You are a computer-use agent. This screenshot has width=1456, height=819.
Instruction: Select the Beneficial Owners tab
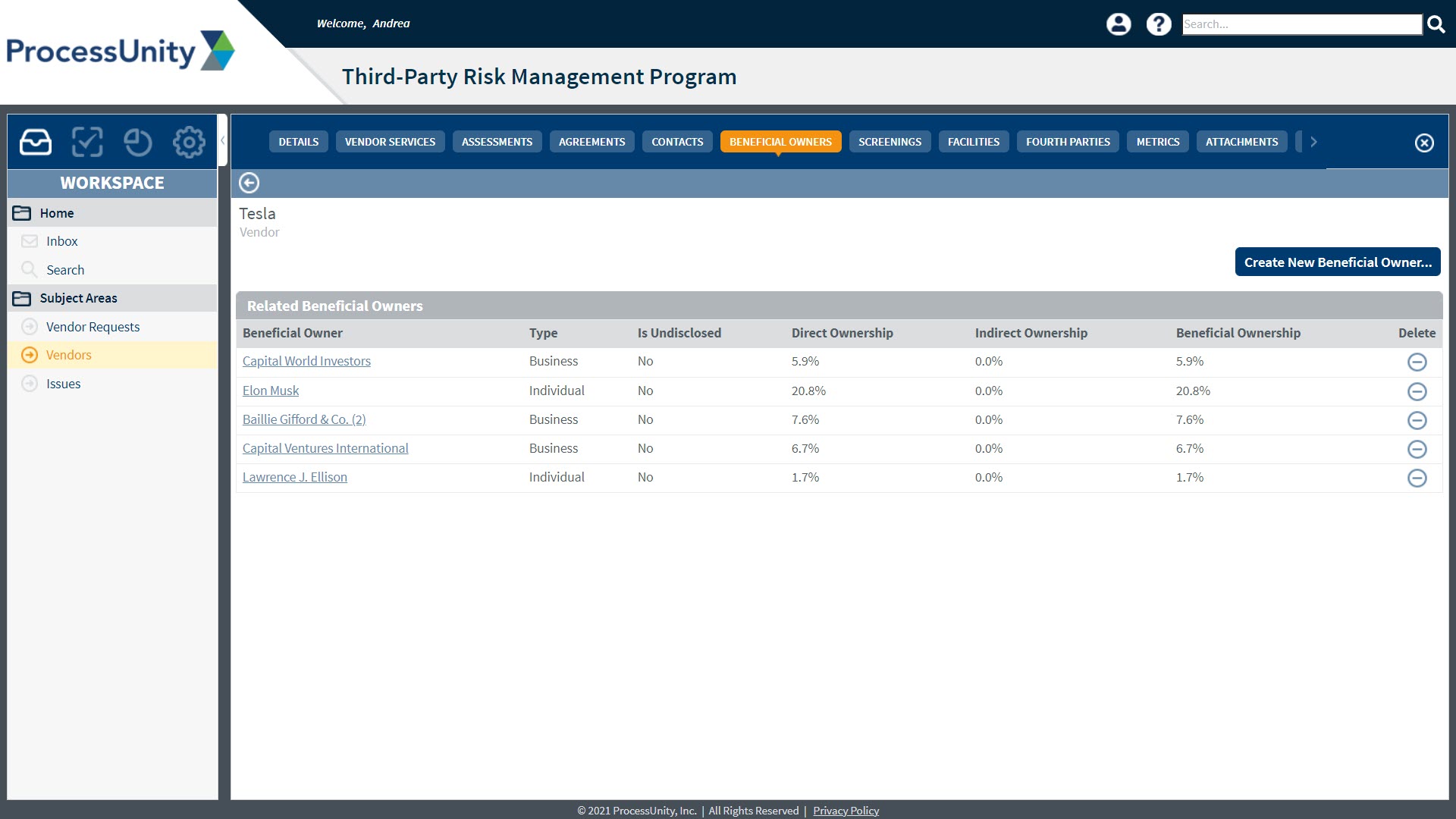click(x=780, y=142)
